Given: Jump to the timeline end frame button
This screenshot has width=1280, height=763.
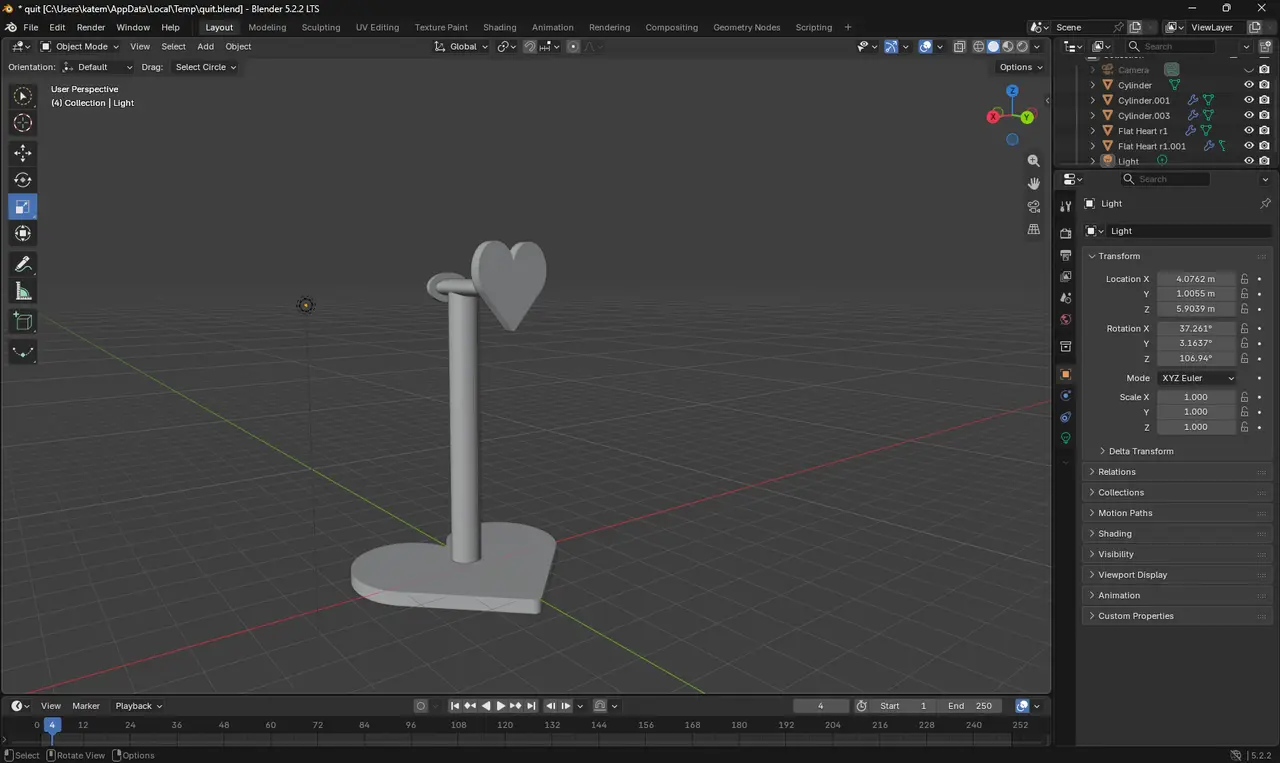Looking at the screenshot, I should (532, 706).
